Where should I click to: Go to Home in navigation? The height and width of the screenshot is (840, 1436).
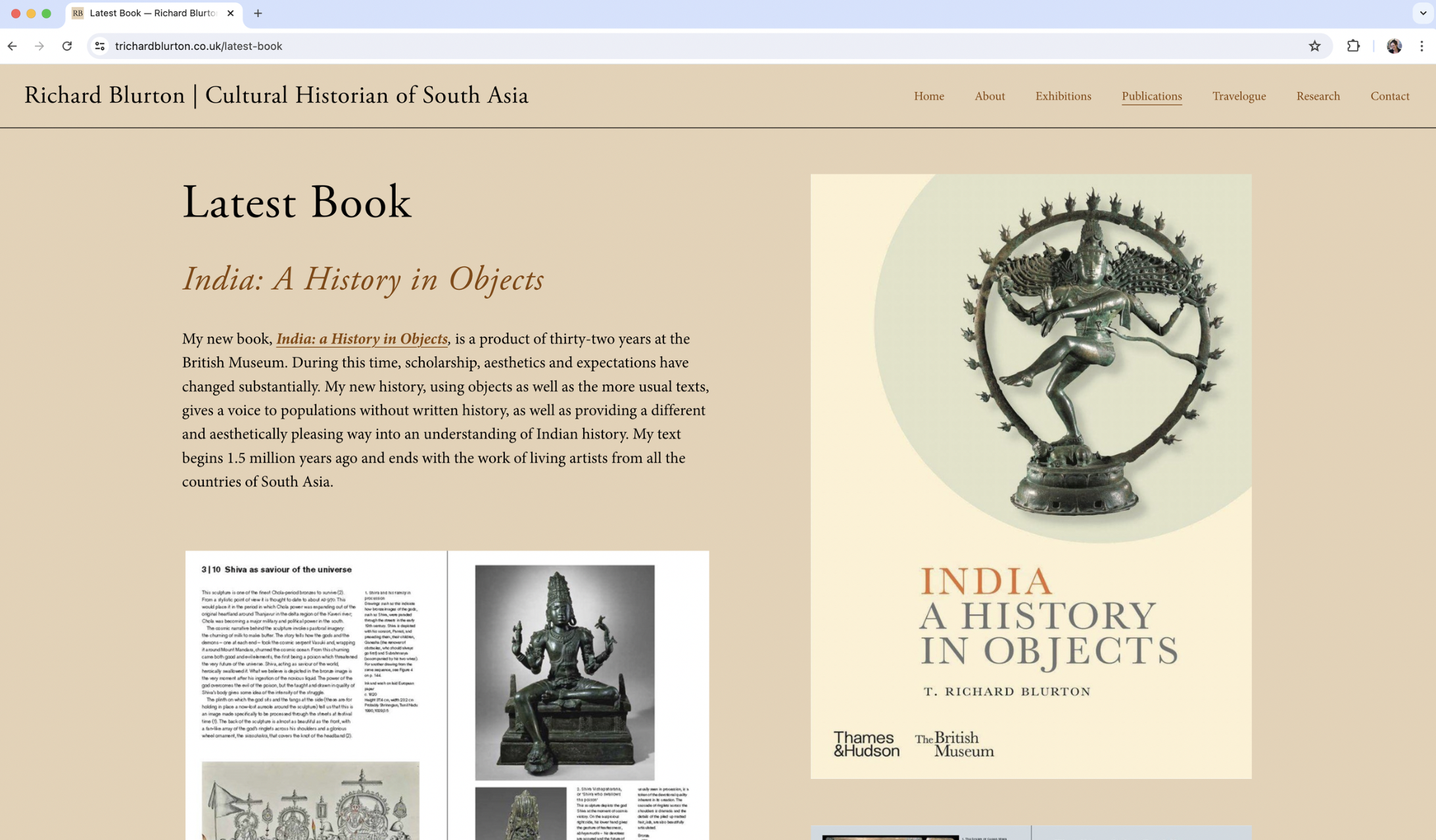(928, 96)
